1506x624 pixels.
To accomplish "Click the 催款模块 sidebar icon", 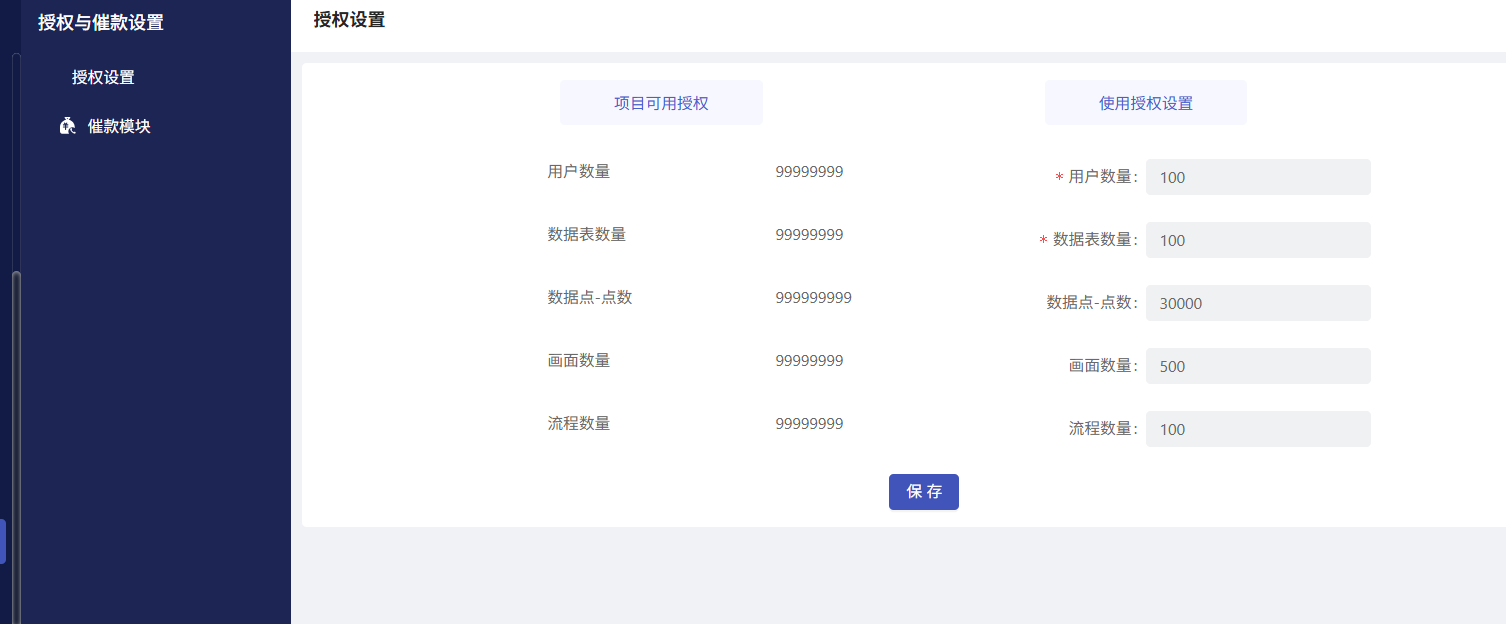I will pyautogui.click(x=67, y=126).
